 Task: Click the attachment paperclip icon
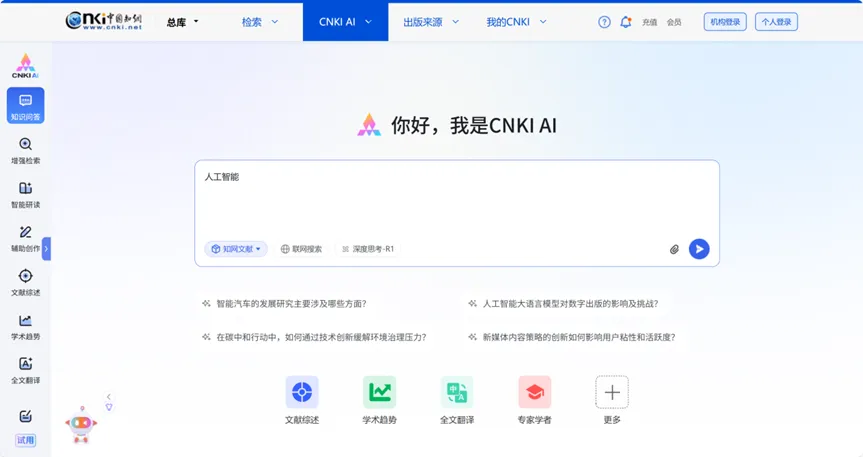[x=674, y=249]
